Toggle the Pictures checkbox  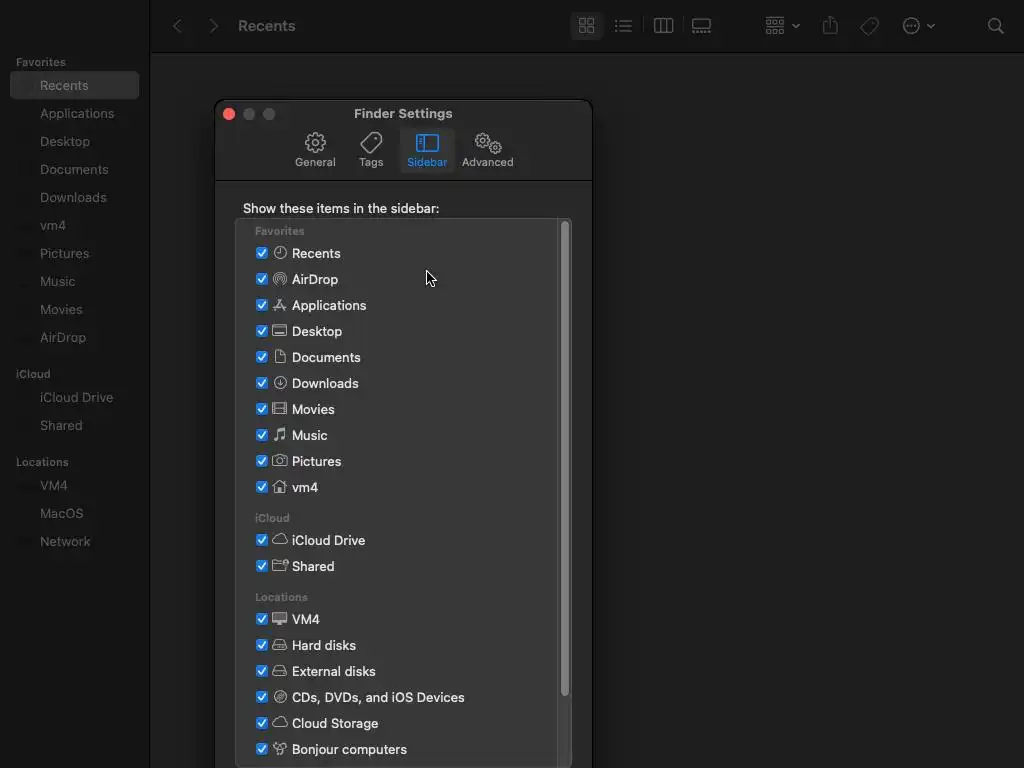tap(262, 462)
